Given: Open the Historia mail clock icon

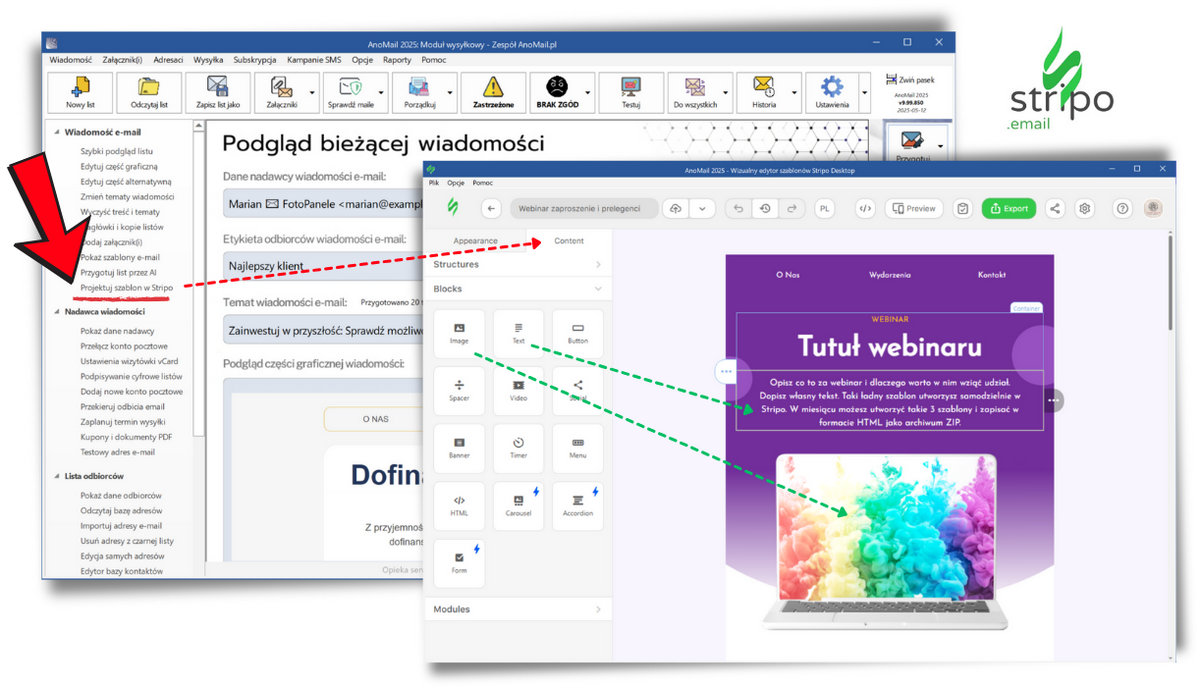Looking at the screenshot, I should [x=764, y=93].
